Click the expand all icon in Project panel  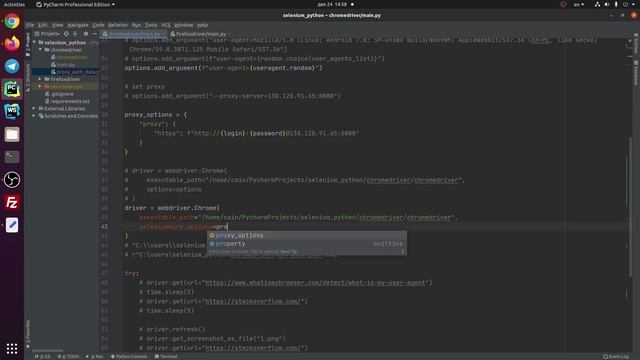tap(75, 34)
